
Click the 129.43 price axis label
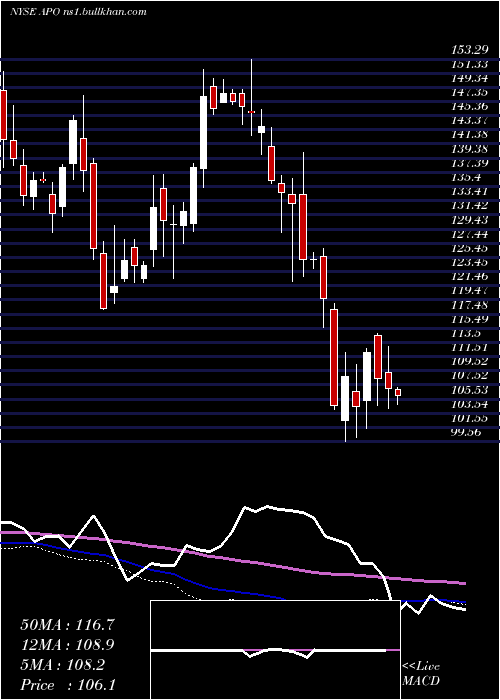click(469, 220)
